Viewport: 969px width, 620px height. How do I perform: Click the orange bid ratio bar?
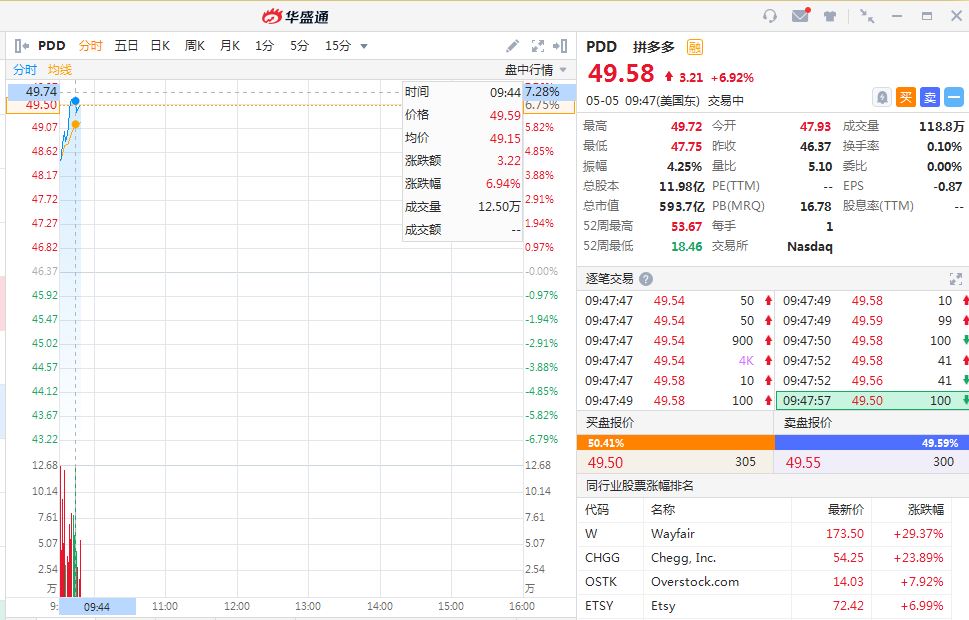[676, 442]
